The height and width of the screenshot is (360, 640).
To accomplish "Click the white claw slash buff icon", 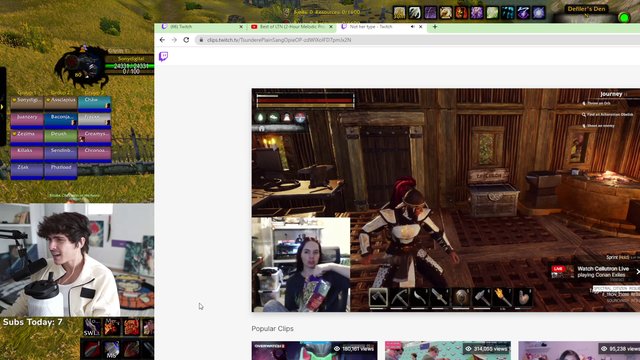I will [x=415, y=12].
